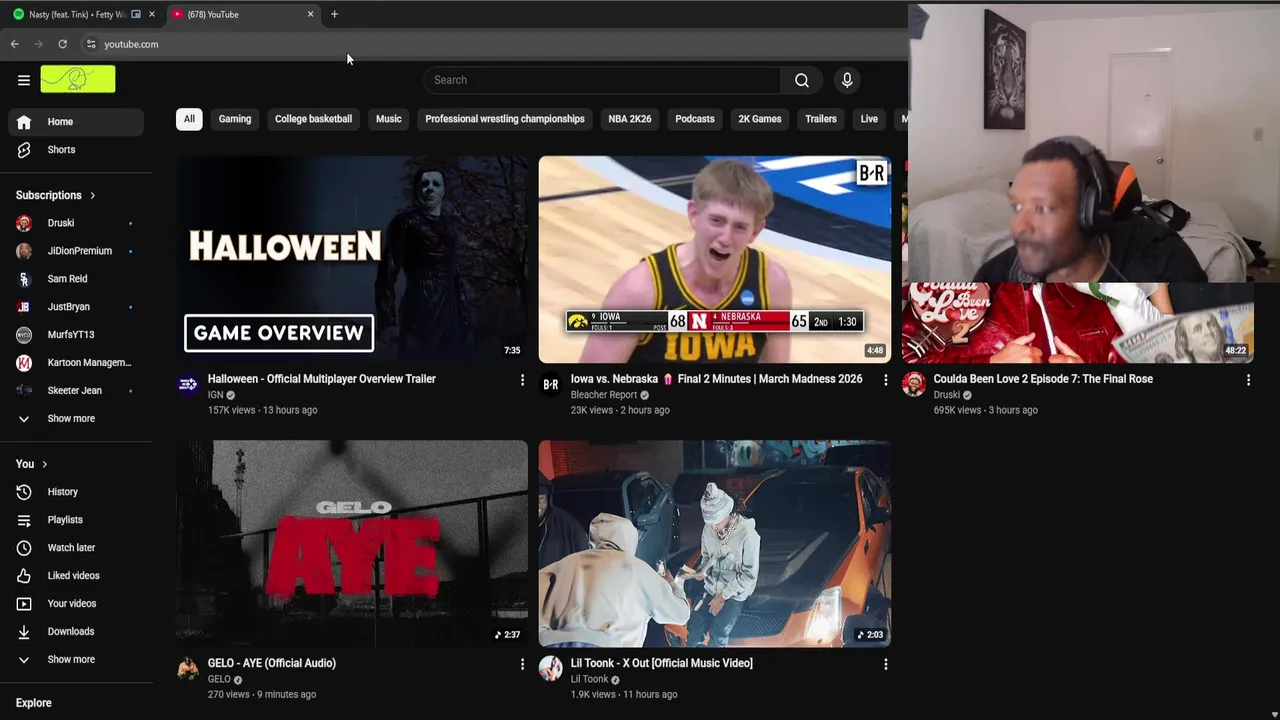Close the Nasty (feat. Tink) browser tab
This screenshot has height=720, width=1280.
tap(152, 14)
